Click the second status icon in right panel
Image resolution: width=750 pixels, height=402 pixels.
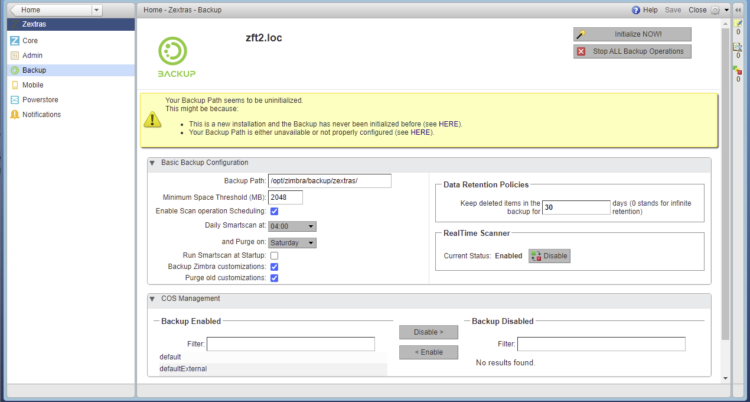(738, 47)
